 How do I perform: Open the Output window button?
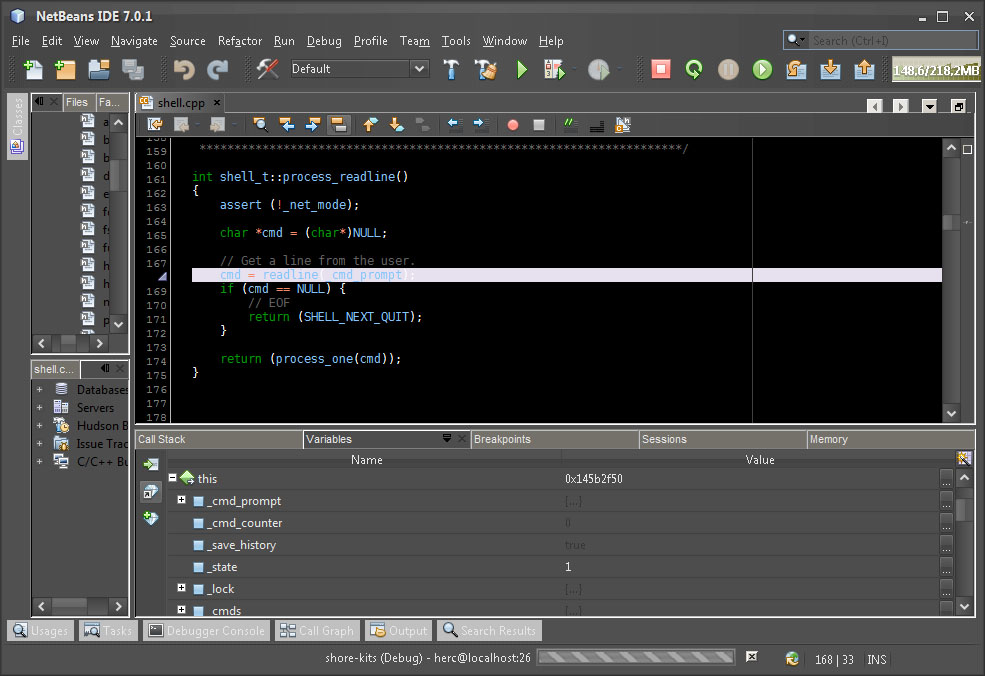[399, 630]
